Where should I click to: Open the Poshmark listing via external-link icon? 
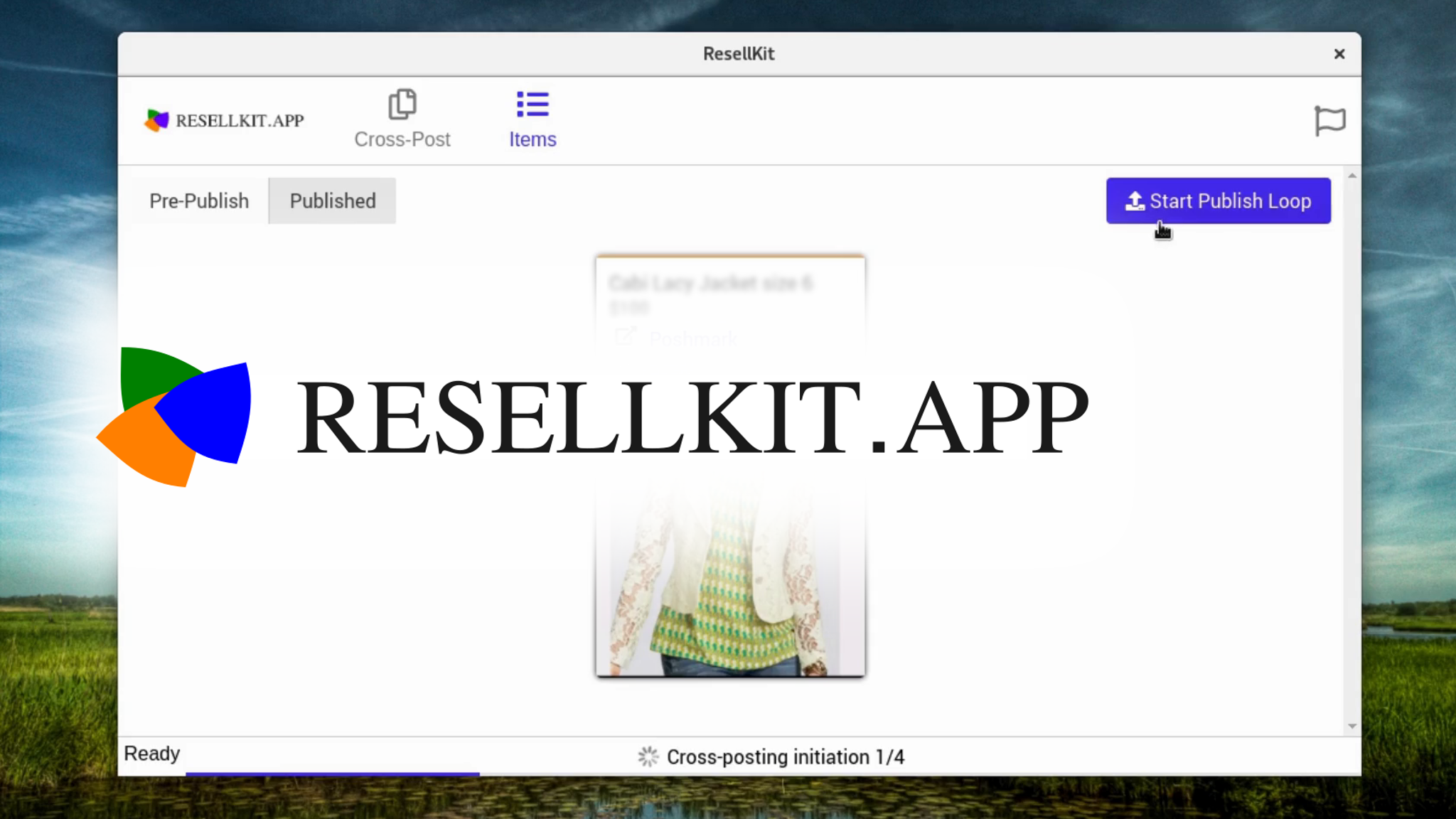[625, 336]
